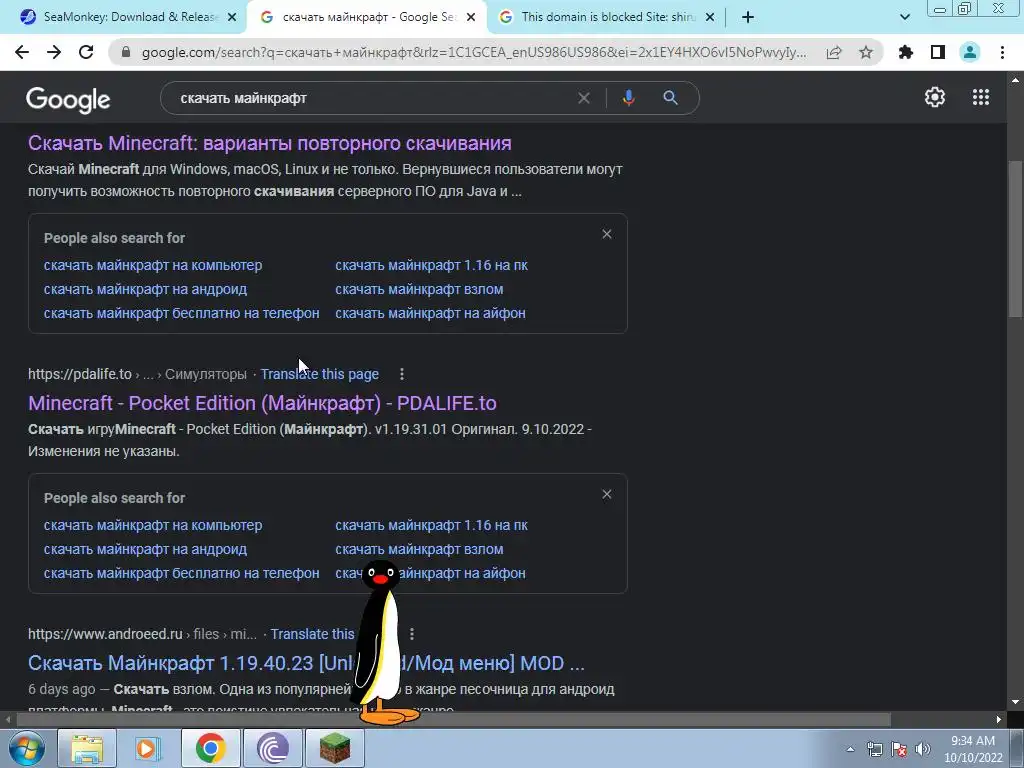Search скачать майнкрафт на айфон in first box
Image resolution: width=1024 pixels, height=768 pixels.
tap(430, 313)
